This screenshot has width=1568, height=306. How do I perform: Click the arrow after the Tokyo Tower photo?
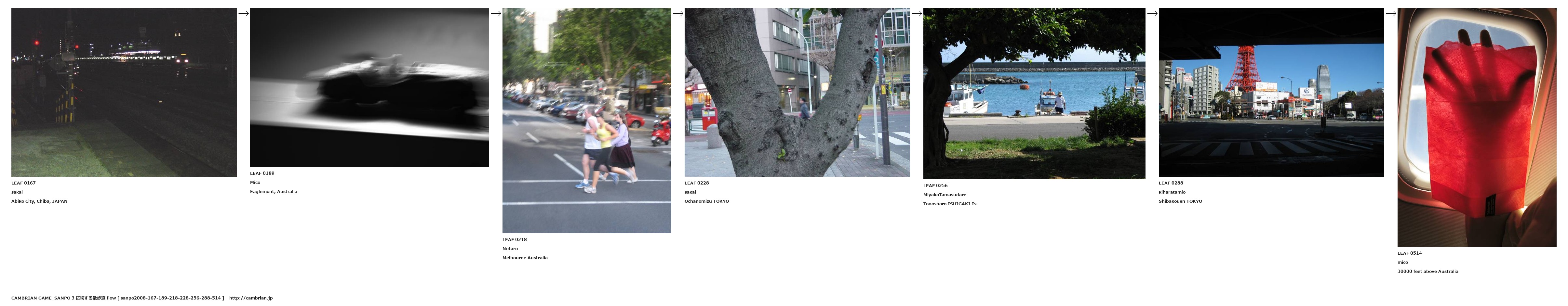coord(1391,13)
